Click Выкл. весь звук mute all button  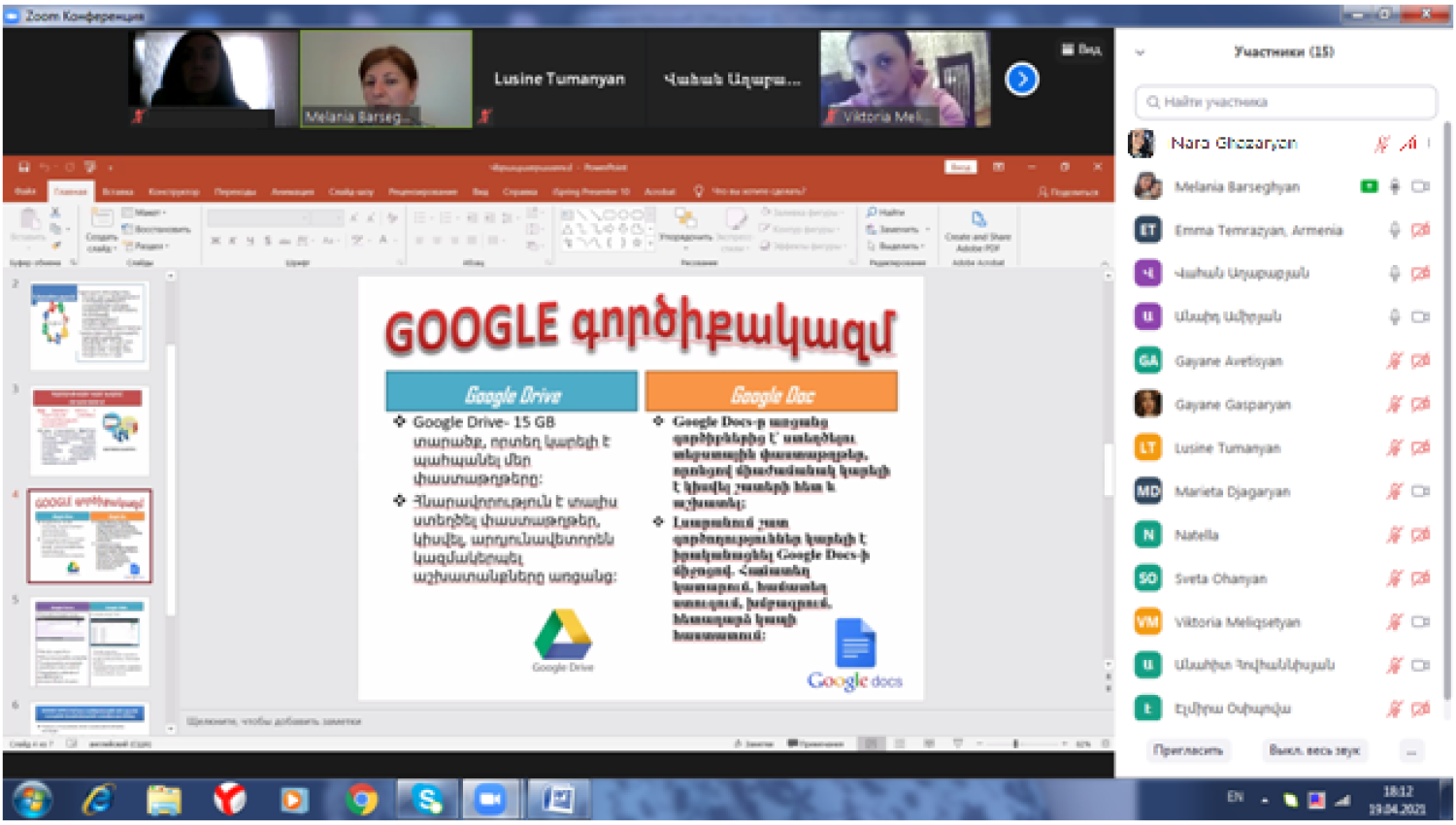[x=1314, y=750]
